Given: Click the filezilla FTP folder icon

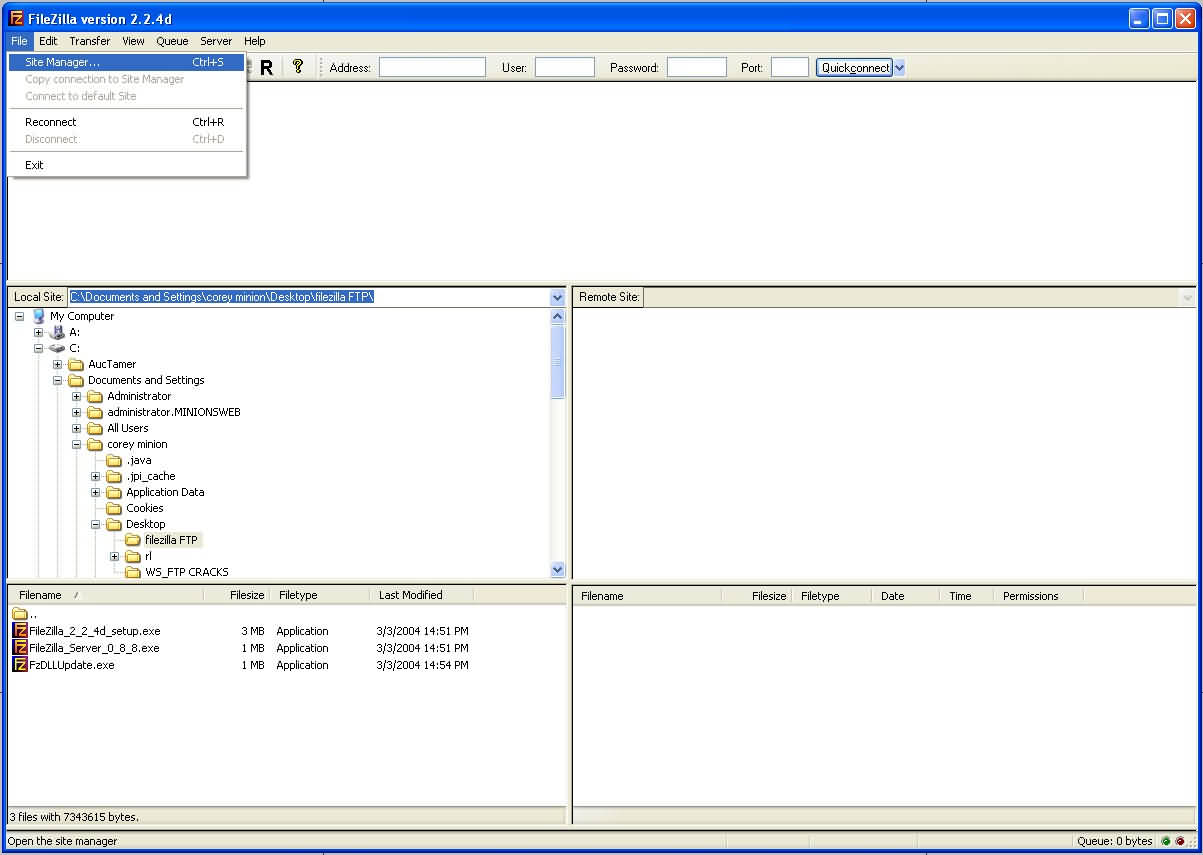Looking at the screenshot, I should pyautogui.click(x=133, y=540).
